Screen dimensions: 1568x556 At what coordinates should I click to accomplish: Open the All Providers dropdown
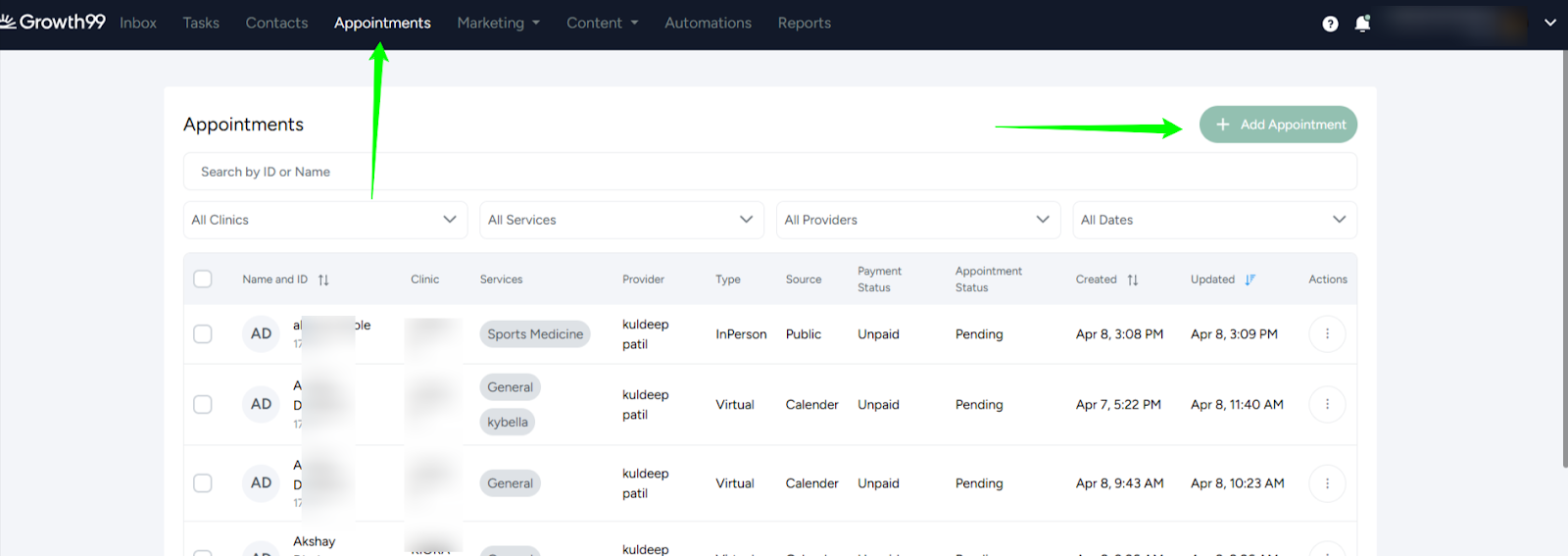tap(918, 220)
